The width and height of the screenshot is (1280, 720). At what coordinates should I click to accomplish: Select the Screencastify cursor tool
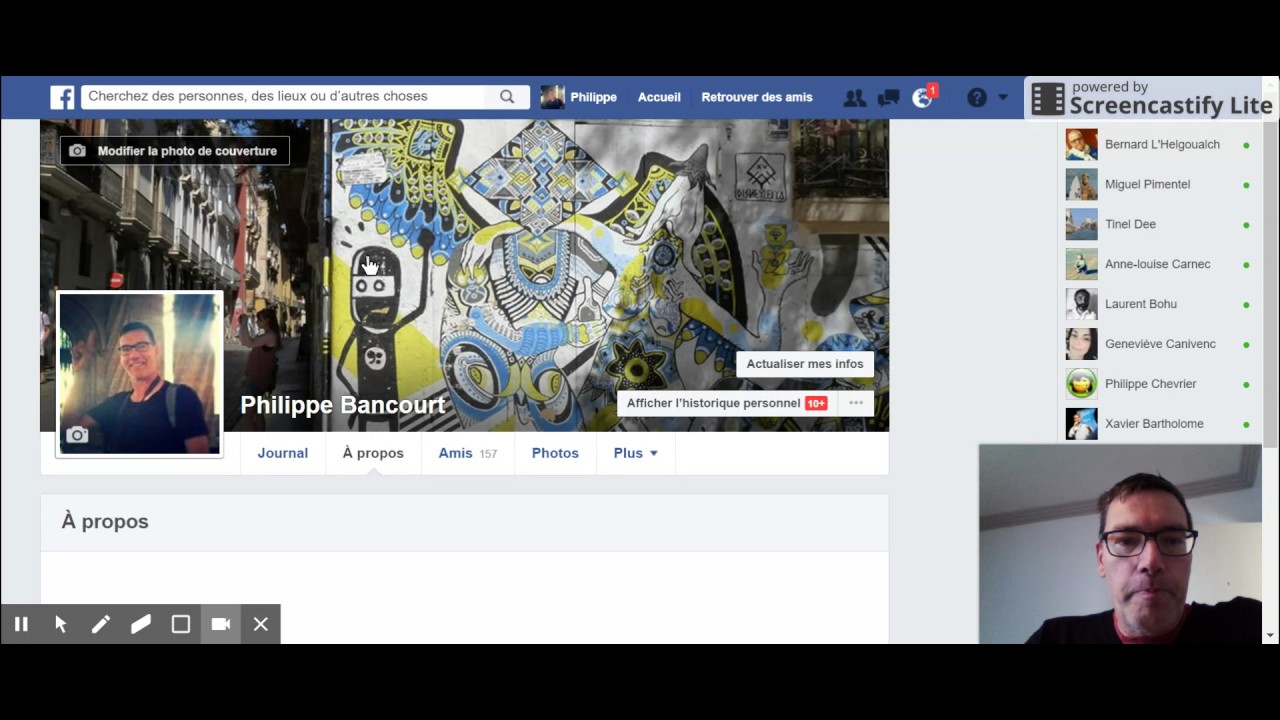61,624
